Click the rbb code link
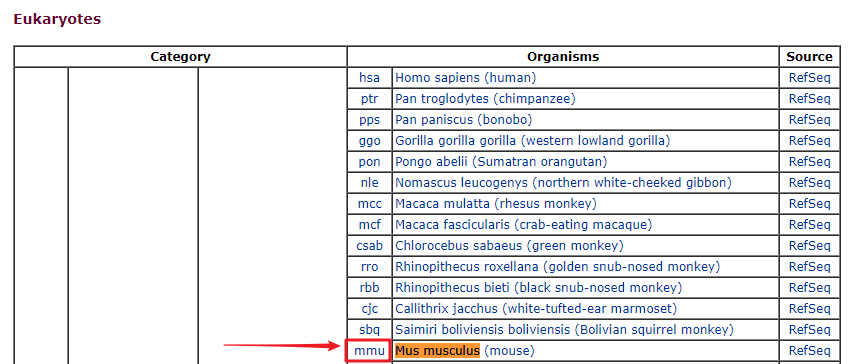854x364 pixels. [x=369, y=288]
